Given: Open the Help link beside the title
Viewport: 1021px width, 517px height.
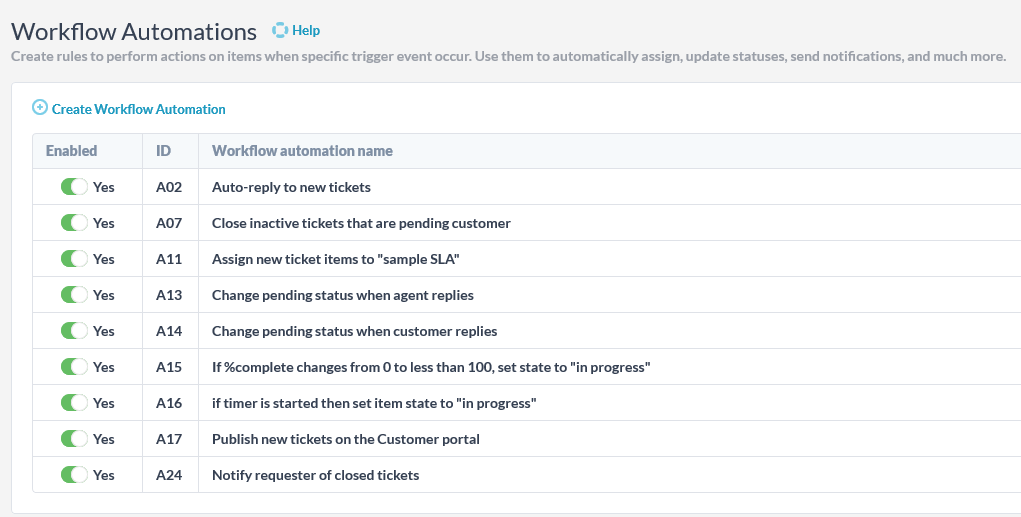Looking at the screenshot, I should [x=306, y=31].
